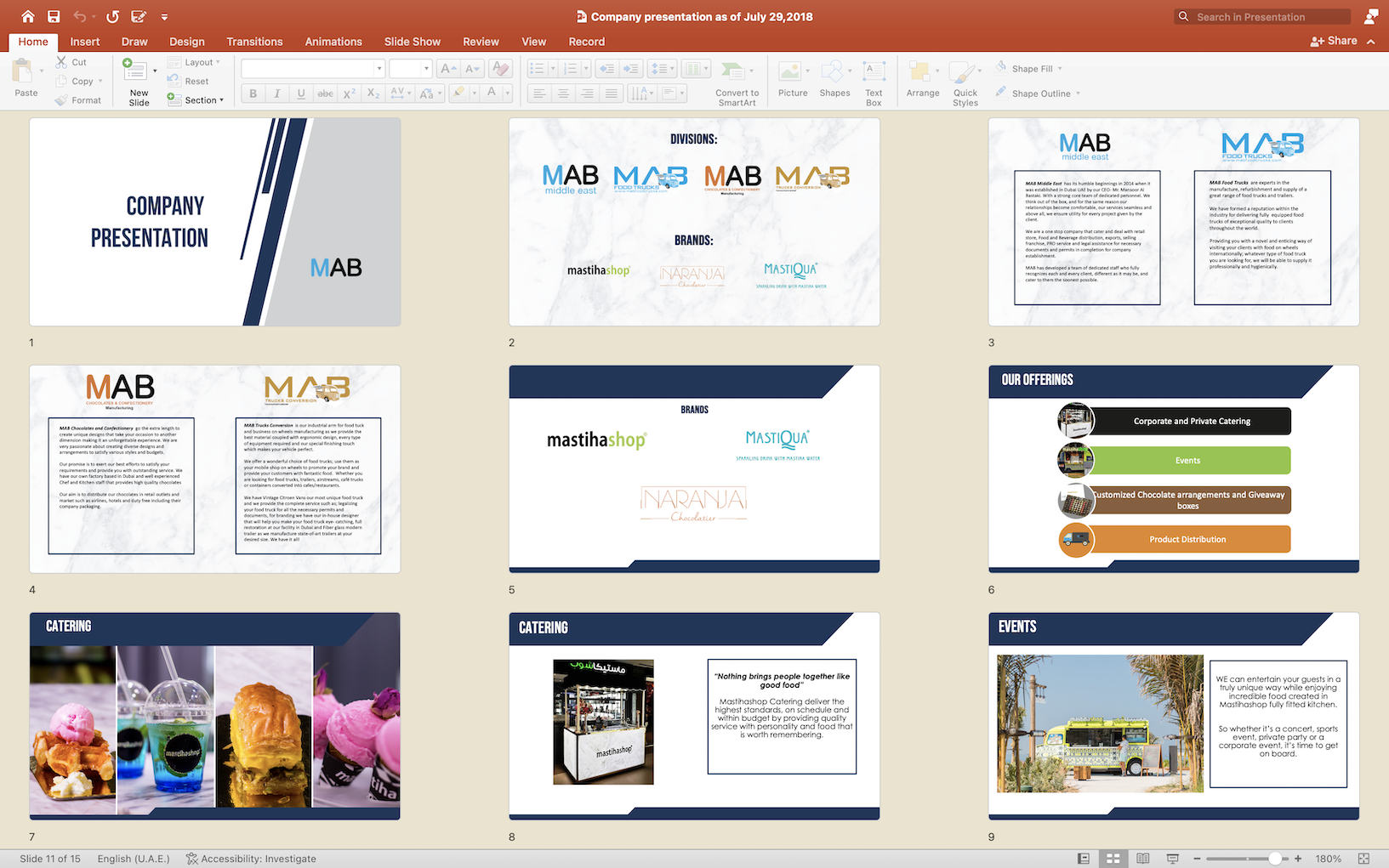The width and height of the screenshot is (1389, 868).
Task: Toggle underline formatting
Action: [x=301, y=94]
